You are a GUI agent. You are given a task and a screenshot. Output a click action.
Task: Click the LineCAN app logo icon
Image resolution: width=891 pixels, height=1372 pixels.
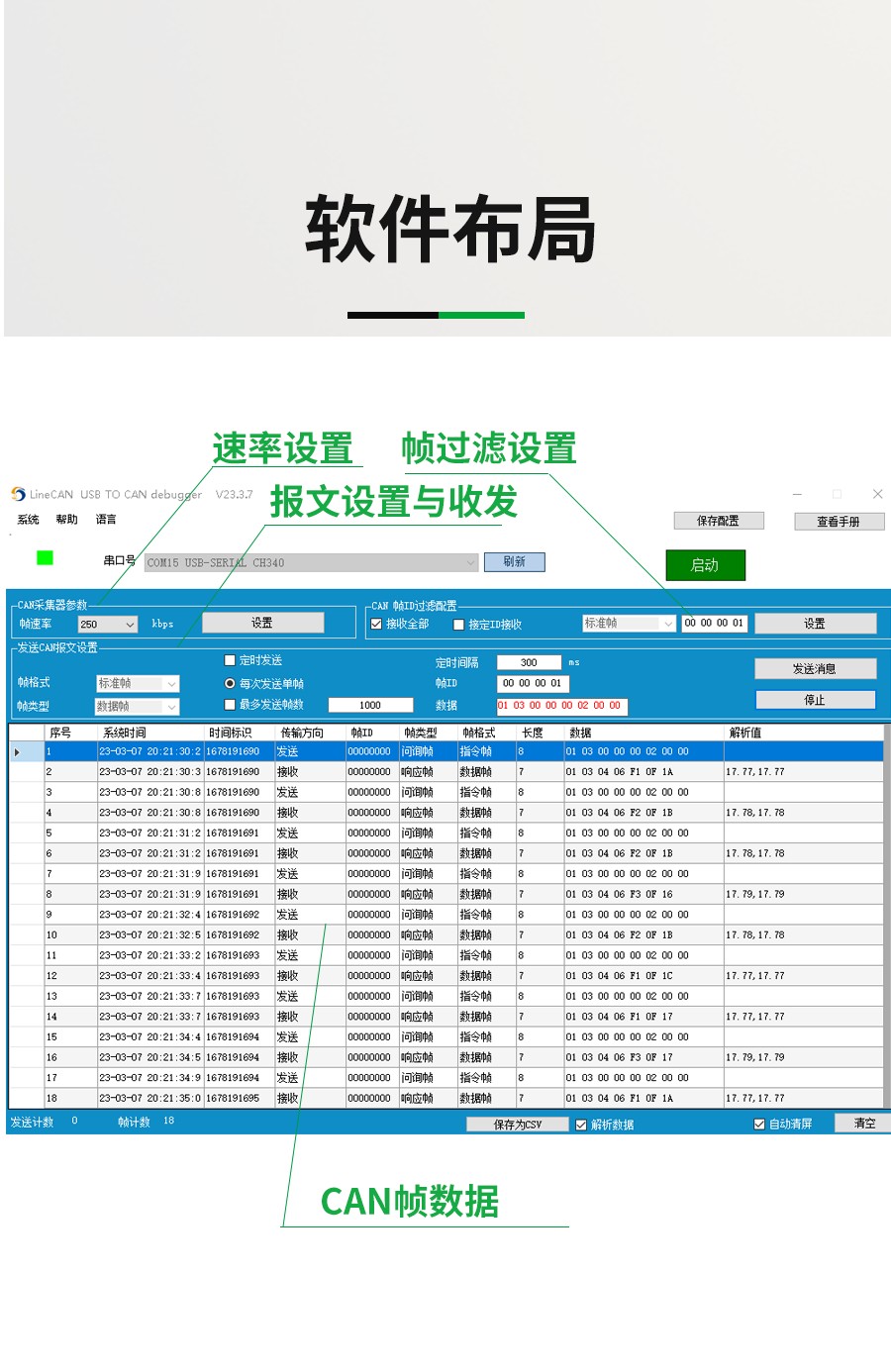point(18,494)
